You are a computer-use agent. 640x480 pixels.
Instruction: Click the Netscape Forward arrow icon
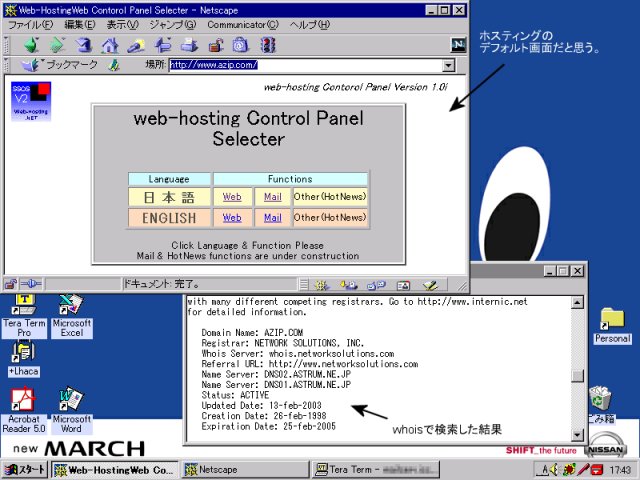click(x=57, y=45)
